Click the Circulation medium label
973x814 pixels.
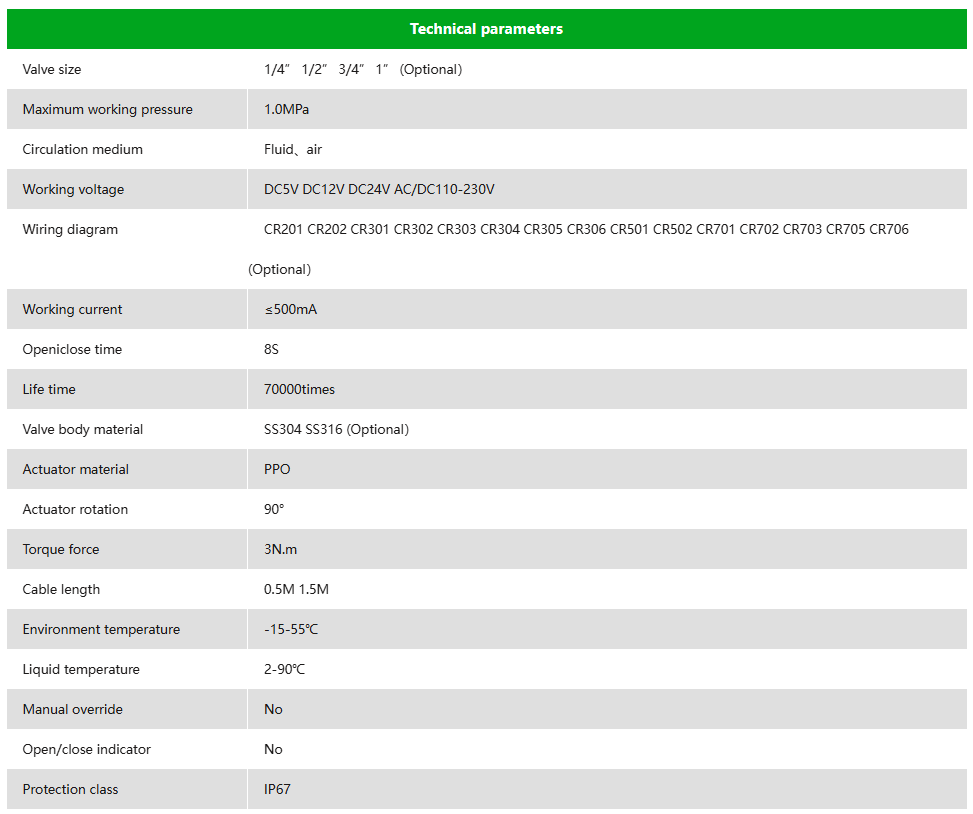tap(83, 149)
